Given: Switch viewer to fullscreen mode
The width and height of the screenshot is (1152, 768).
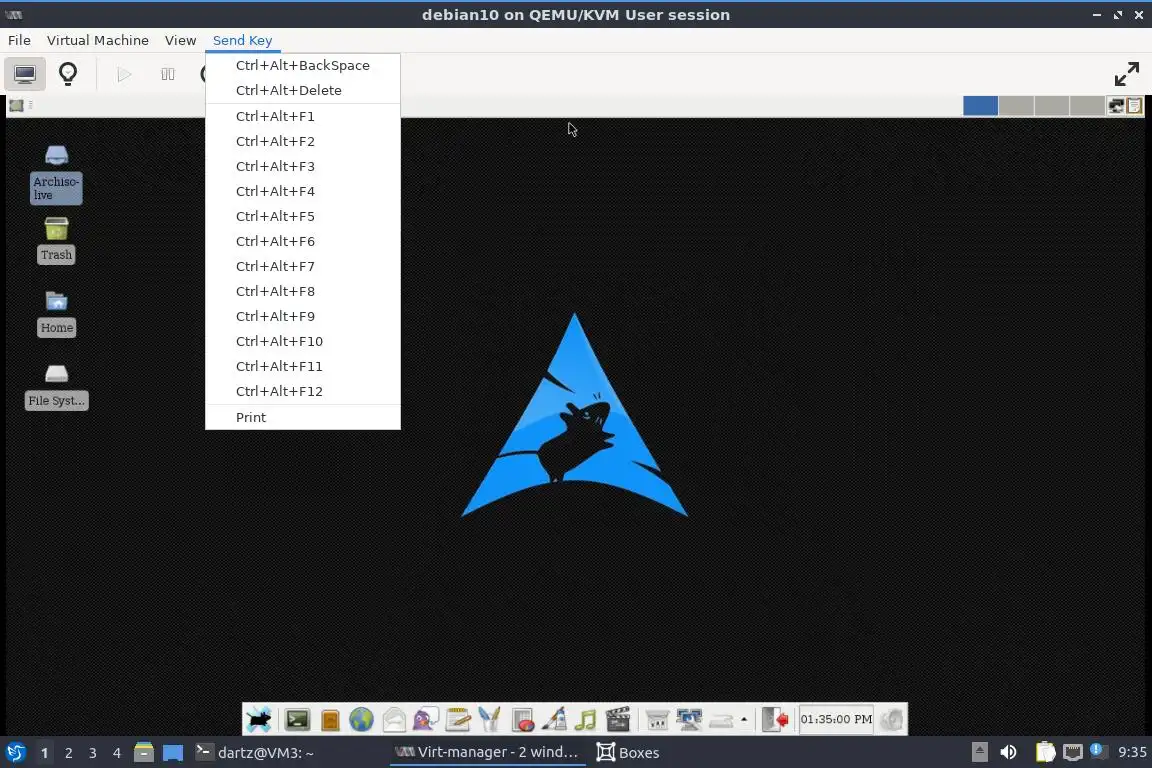Looking at the screenshot, I should click(1126, 73).
